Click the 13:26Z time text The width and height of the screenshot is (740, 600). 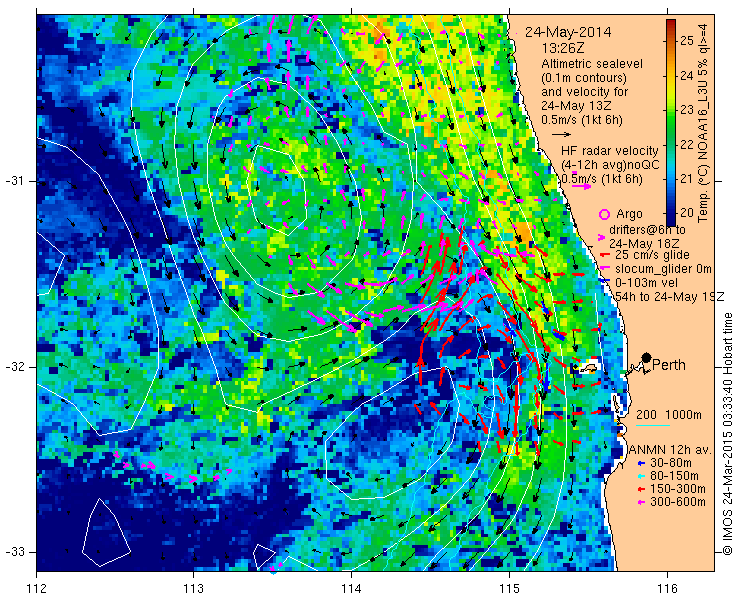(563, 48)
